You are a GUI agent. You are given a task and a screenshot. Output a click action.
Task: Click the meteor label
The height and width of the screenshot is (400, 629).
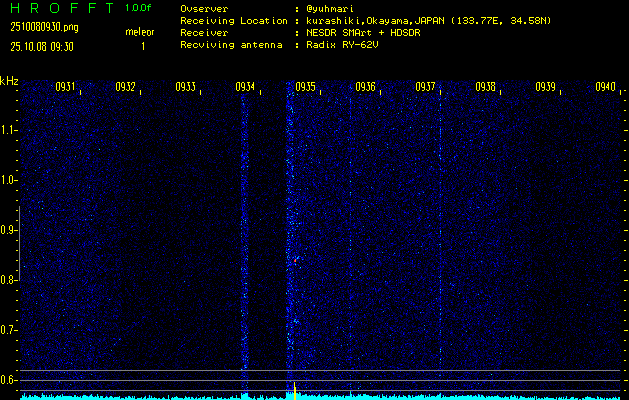140,32
